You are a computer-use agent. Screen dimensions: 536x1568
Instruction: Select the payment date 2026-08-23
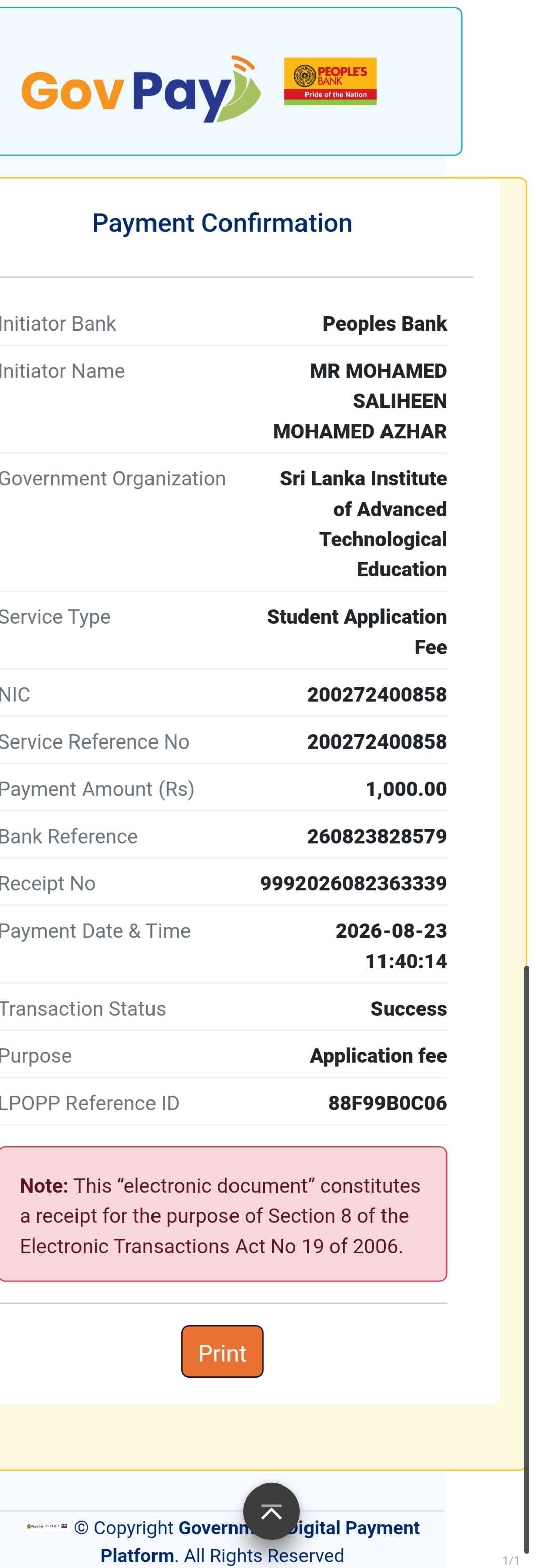click(391, 930)
